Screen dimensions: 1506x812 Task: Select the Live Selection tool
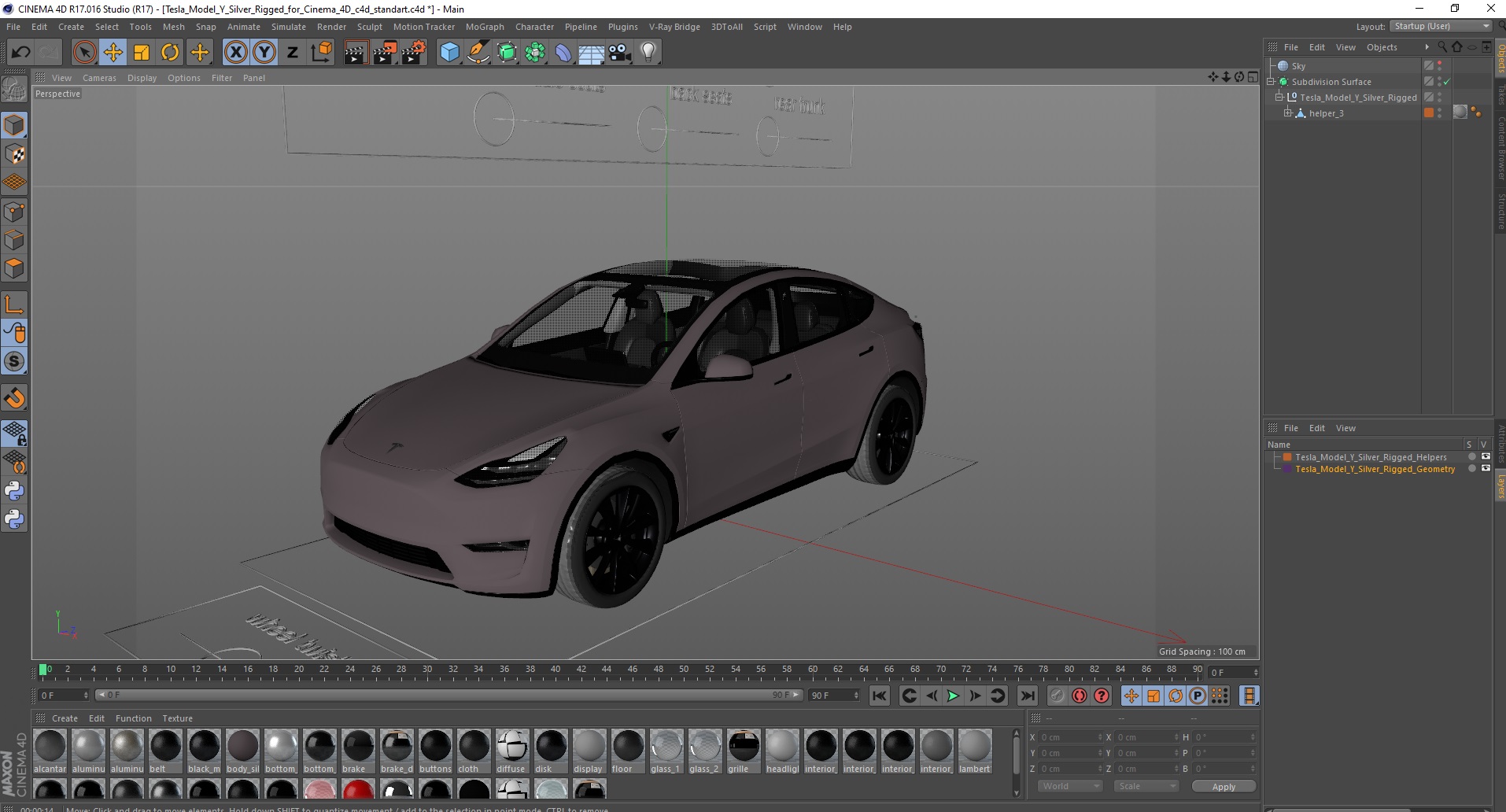pos(84,53)
